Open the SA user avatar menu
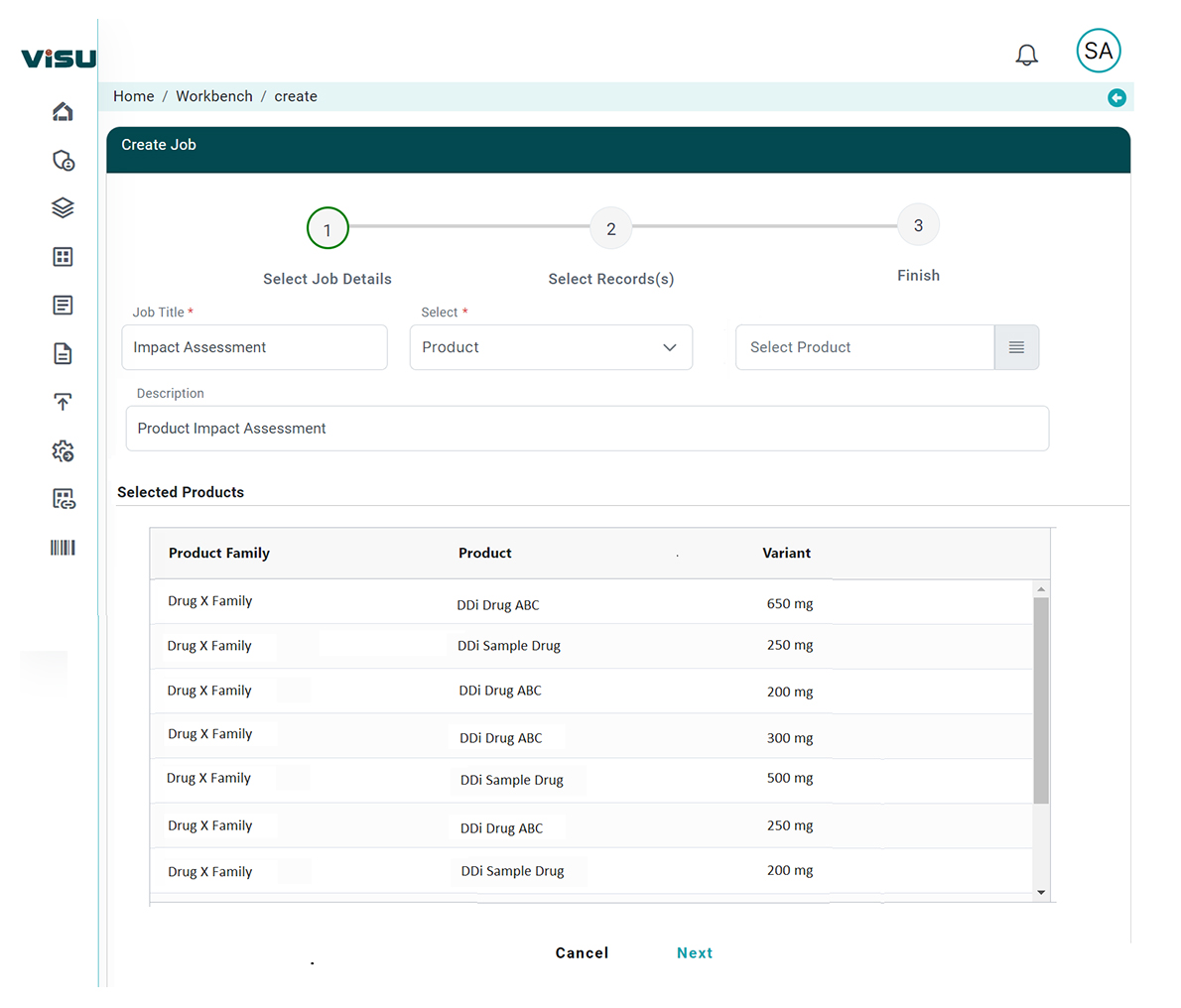The image size is (1181, 1008). click(x=1098, y=51)
